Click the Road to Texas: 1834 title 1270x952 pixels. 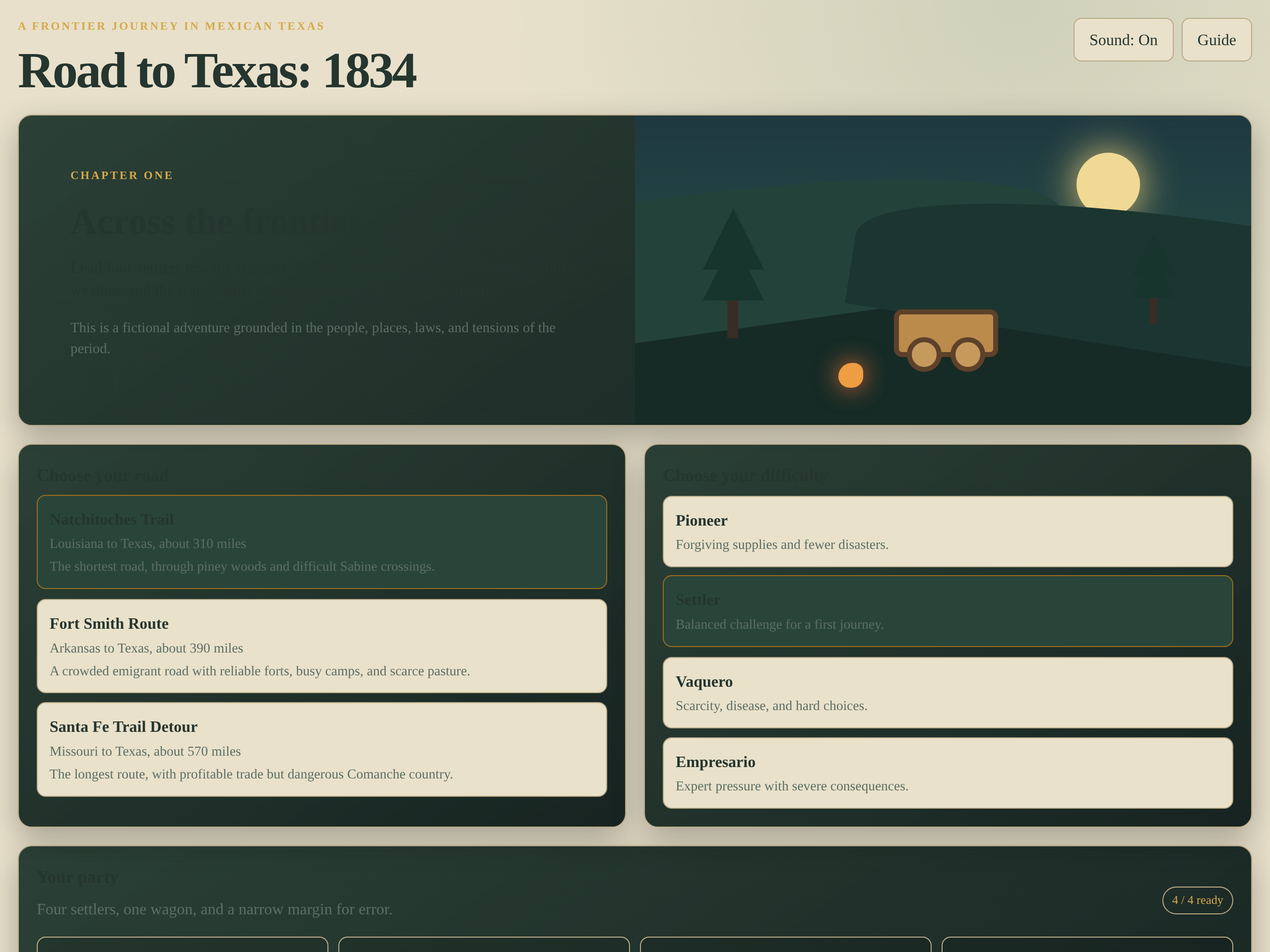pyautogui.click(x=216, y=71)
